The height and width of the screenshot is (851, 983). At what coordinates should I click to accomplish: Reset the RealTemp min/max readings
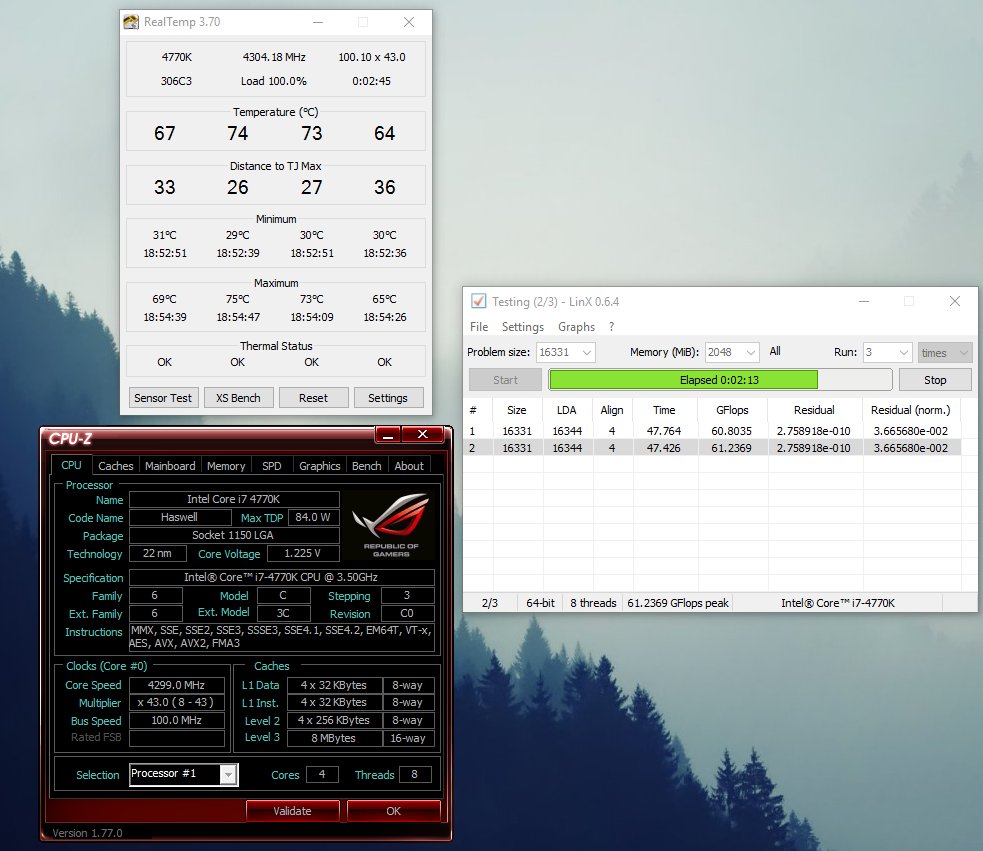(x=313, y=398)
